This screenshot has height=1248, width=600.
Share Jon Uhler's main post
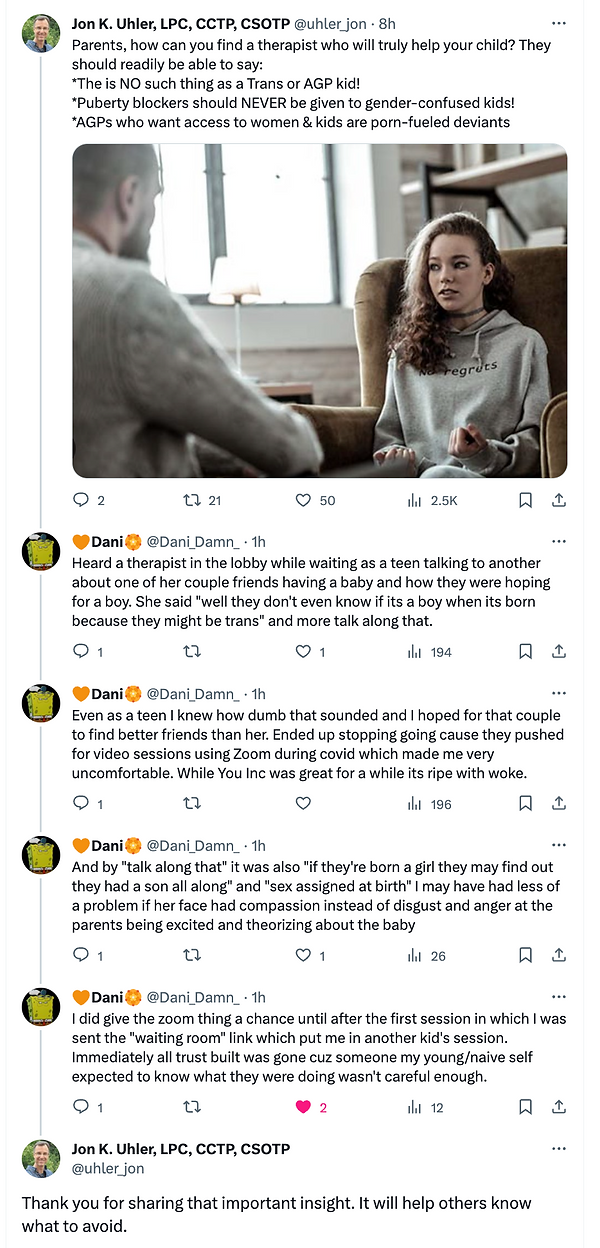[559, 500]
